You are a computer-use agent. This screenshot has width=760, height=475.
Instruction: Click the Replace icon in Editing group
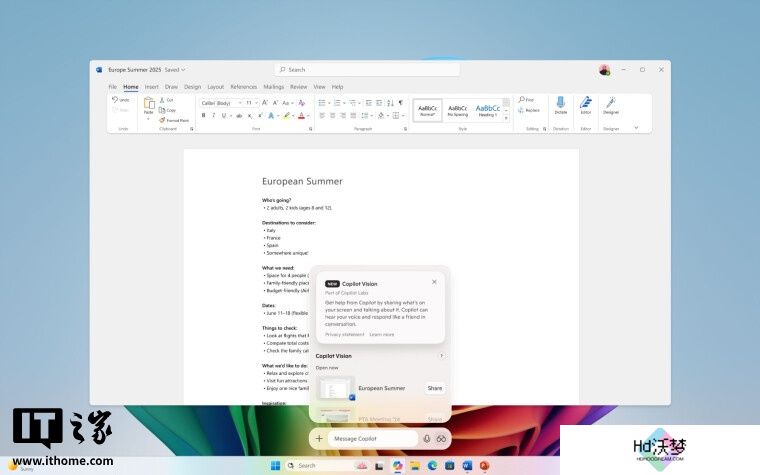coord(521,111)
